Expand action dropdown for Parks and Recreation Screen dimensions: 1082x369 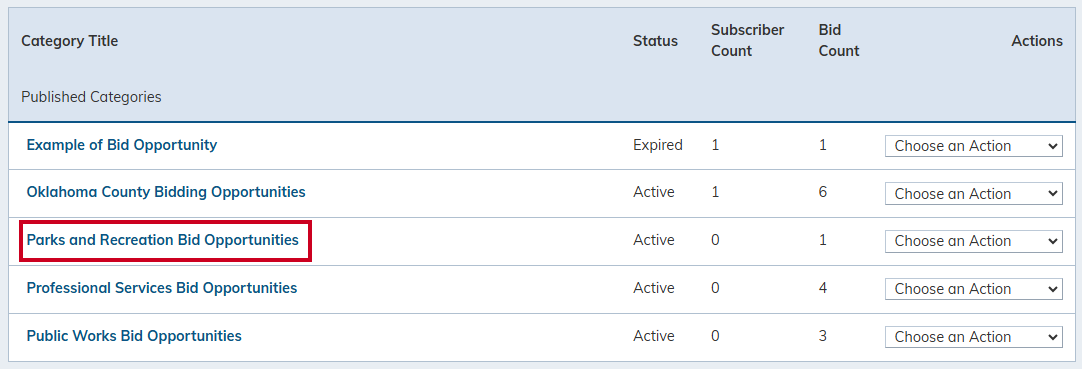point(974,241)
